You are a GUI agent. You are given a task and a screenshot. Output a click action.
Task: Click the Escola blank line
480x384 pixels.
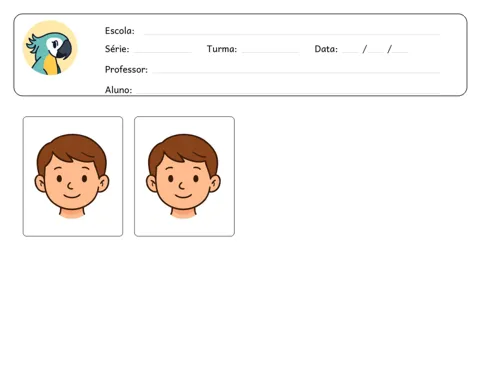pos(292,34)
